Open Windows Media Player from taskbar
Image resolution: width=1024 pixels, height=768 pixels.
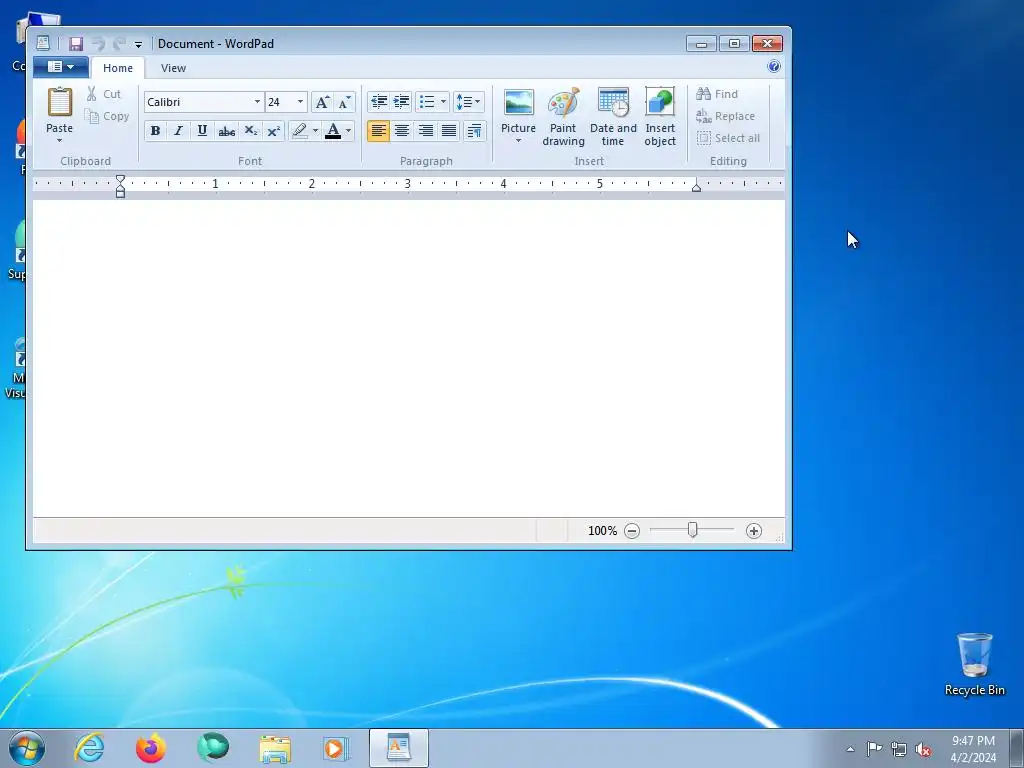click(x=336, y=748)
